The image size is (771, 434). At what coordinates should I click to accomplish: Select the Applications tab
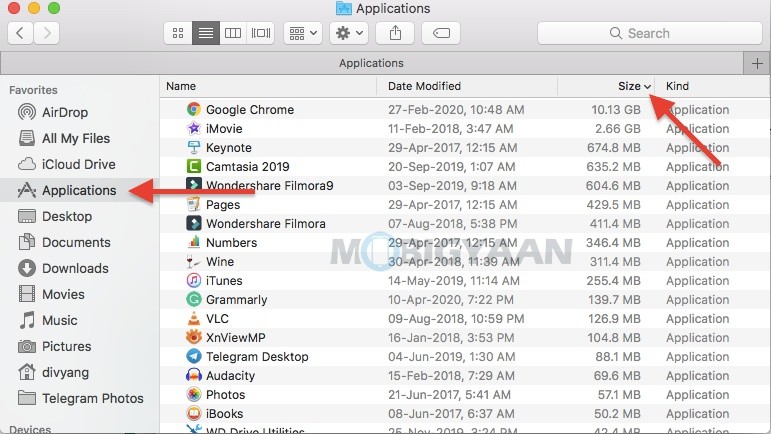point(371,63)
